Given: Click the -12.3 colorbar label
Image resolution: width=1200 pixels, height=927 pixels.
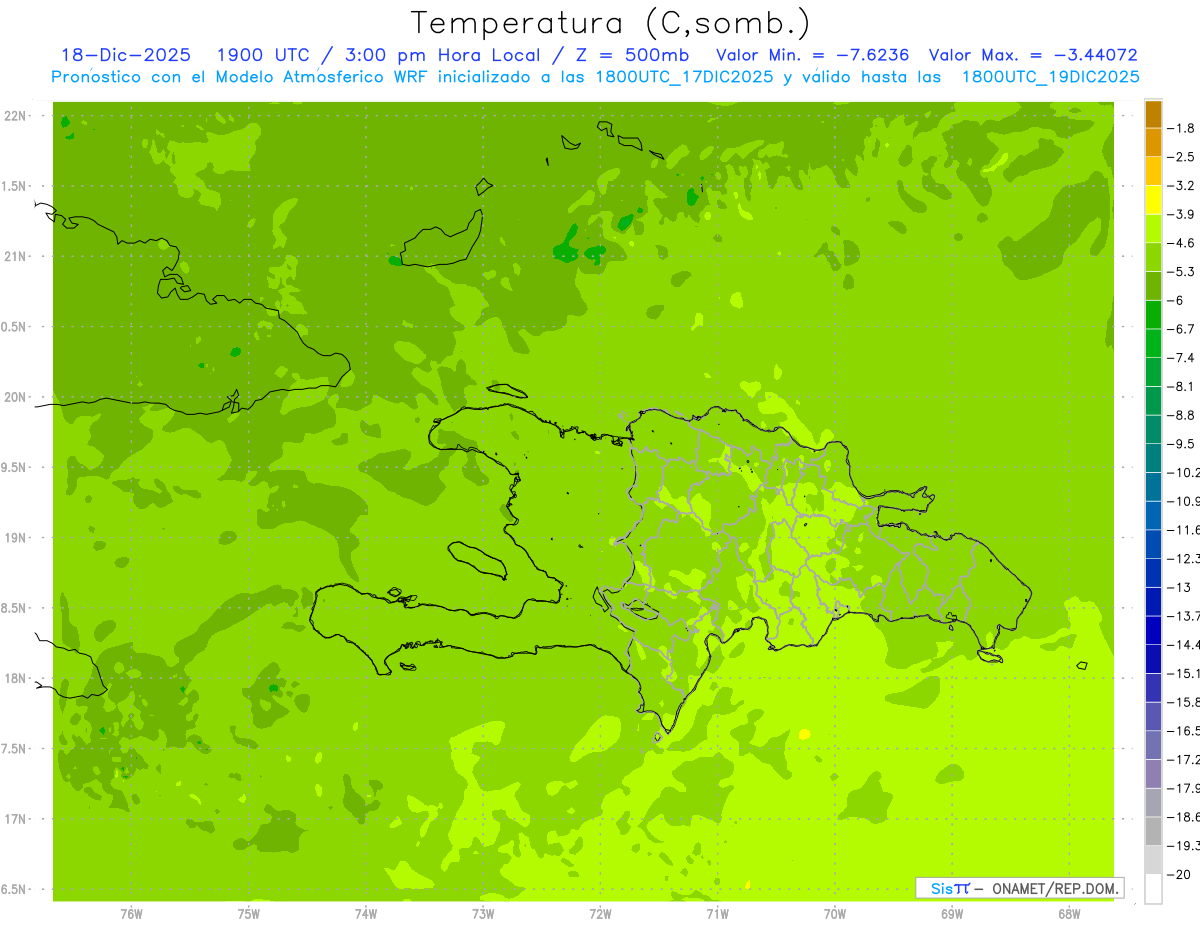Looking at the screenshot, I should tap(1184, 558).
